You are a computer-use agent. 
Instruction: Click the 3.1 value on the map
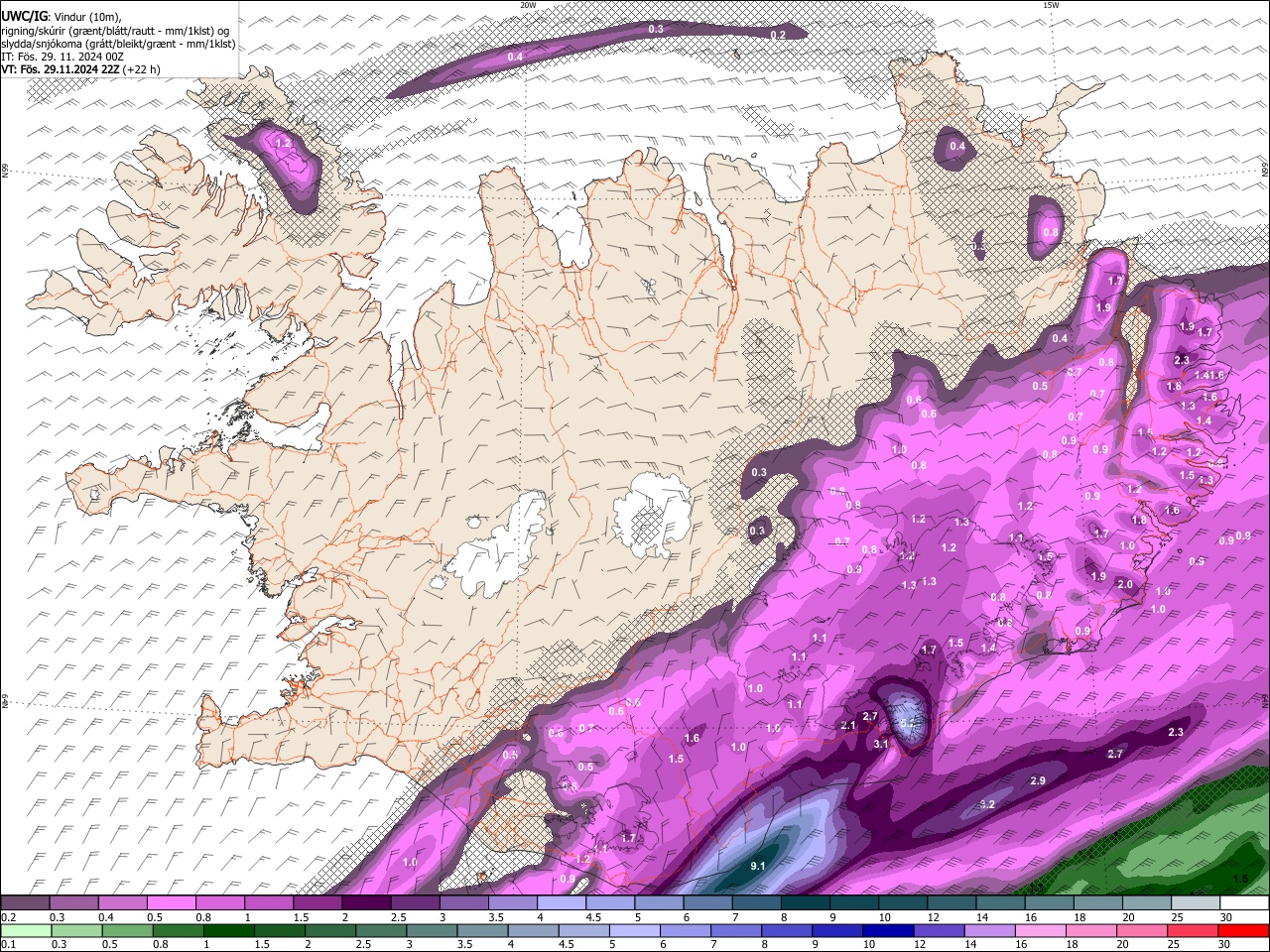coord(881,744)
